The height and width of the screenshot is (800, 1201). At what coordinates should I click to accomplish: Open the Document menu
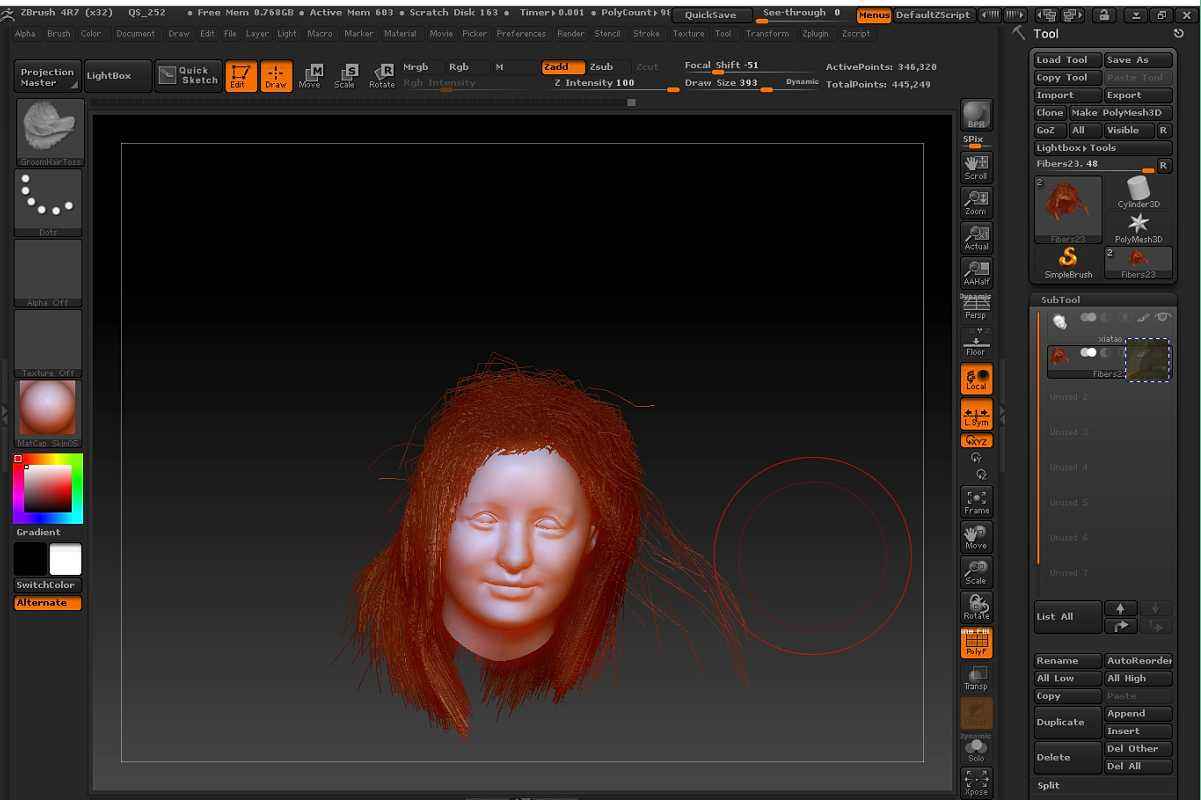(135, 33)
